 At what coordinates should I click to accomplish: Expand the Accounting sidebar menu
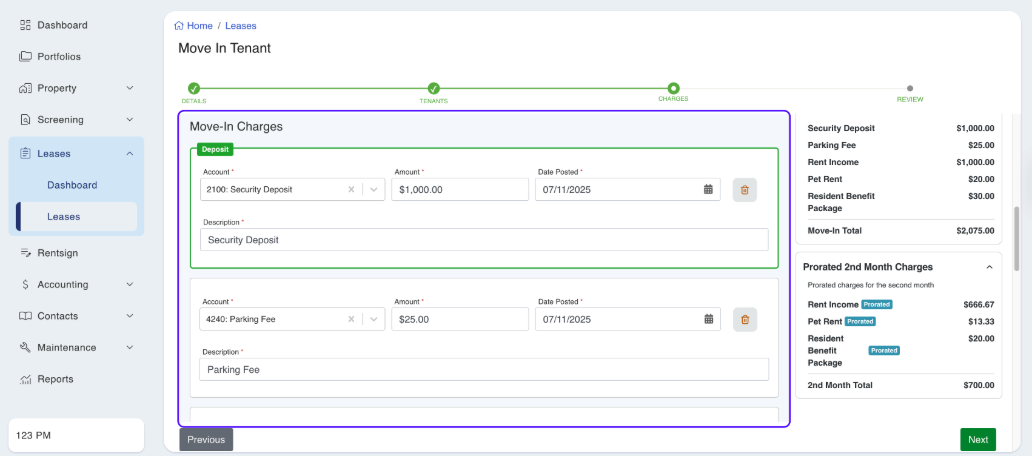point(129,284)
